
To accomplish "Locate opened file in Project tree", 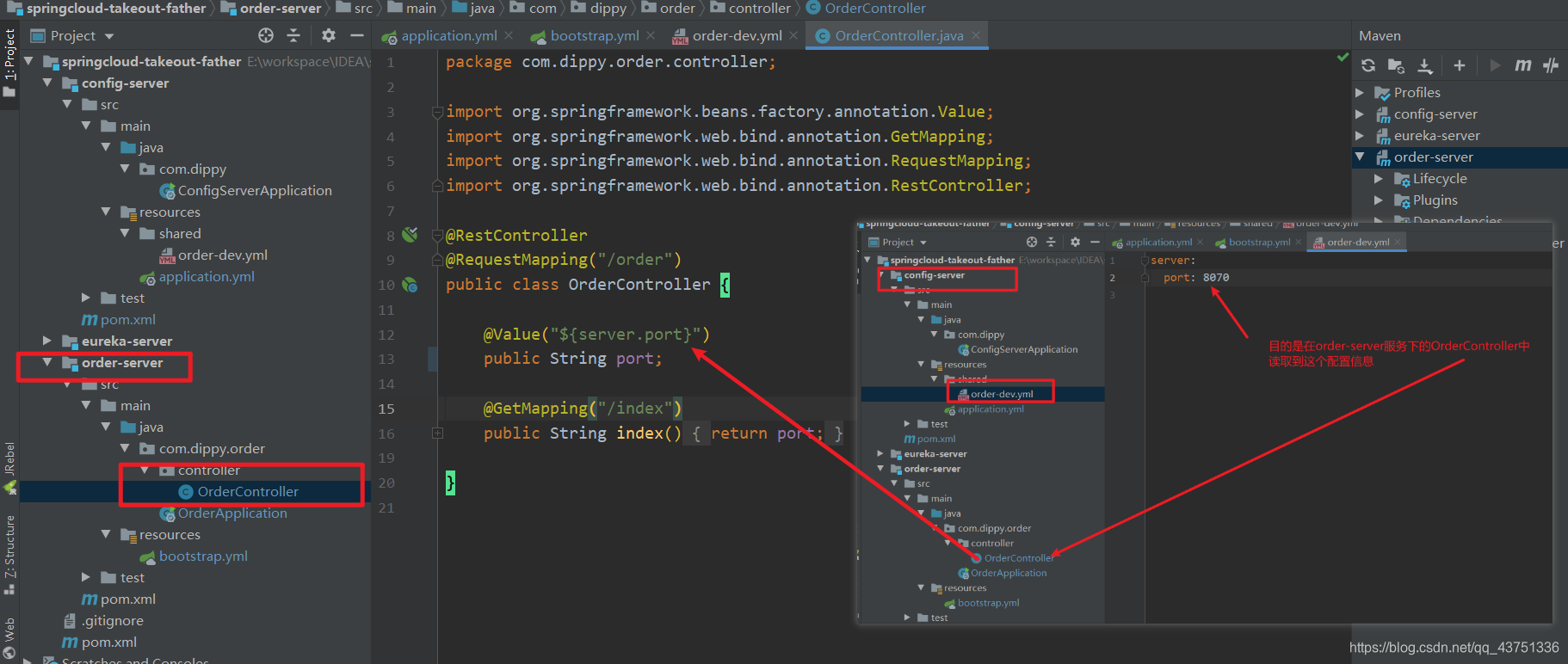I will click(266, 35).
